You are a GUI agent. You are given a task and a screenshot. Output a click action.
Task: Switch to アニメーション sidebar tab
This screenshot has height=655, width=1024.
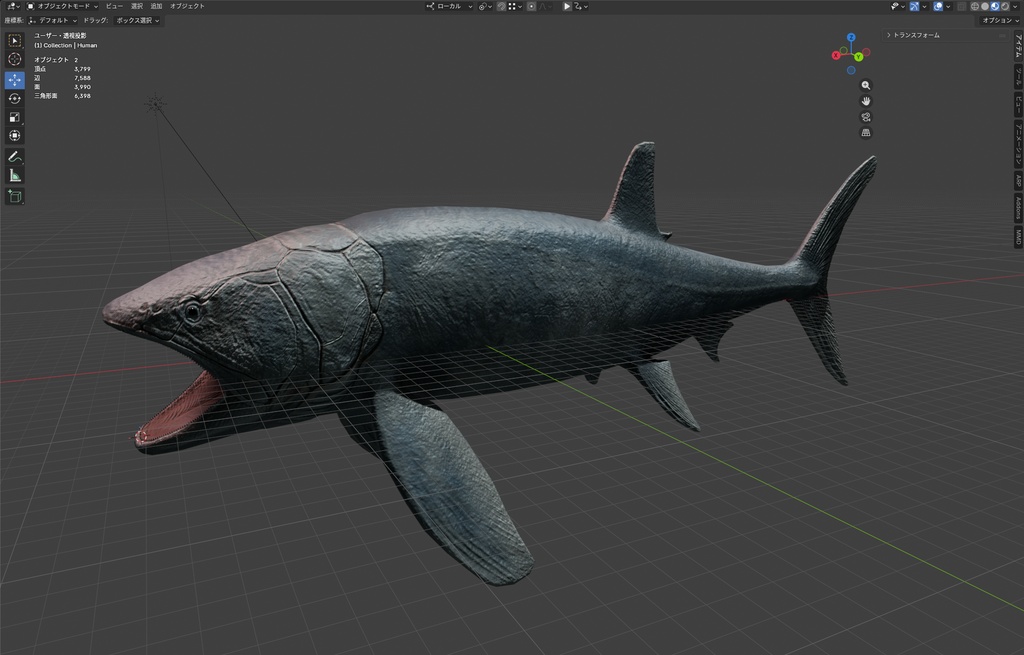click(1018, 144)
